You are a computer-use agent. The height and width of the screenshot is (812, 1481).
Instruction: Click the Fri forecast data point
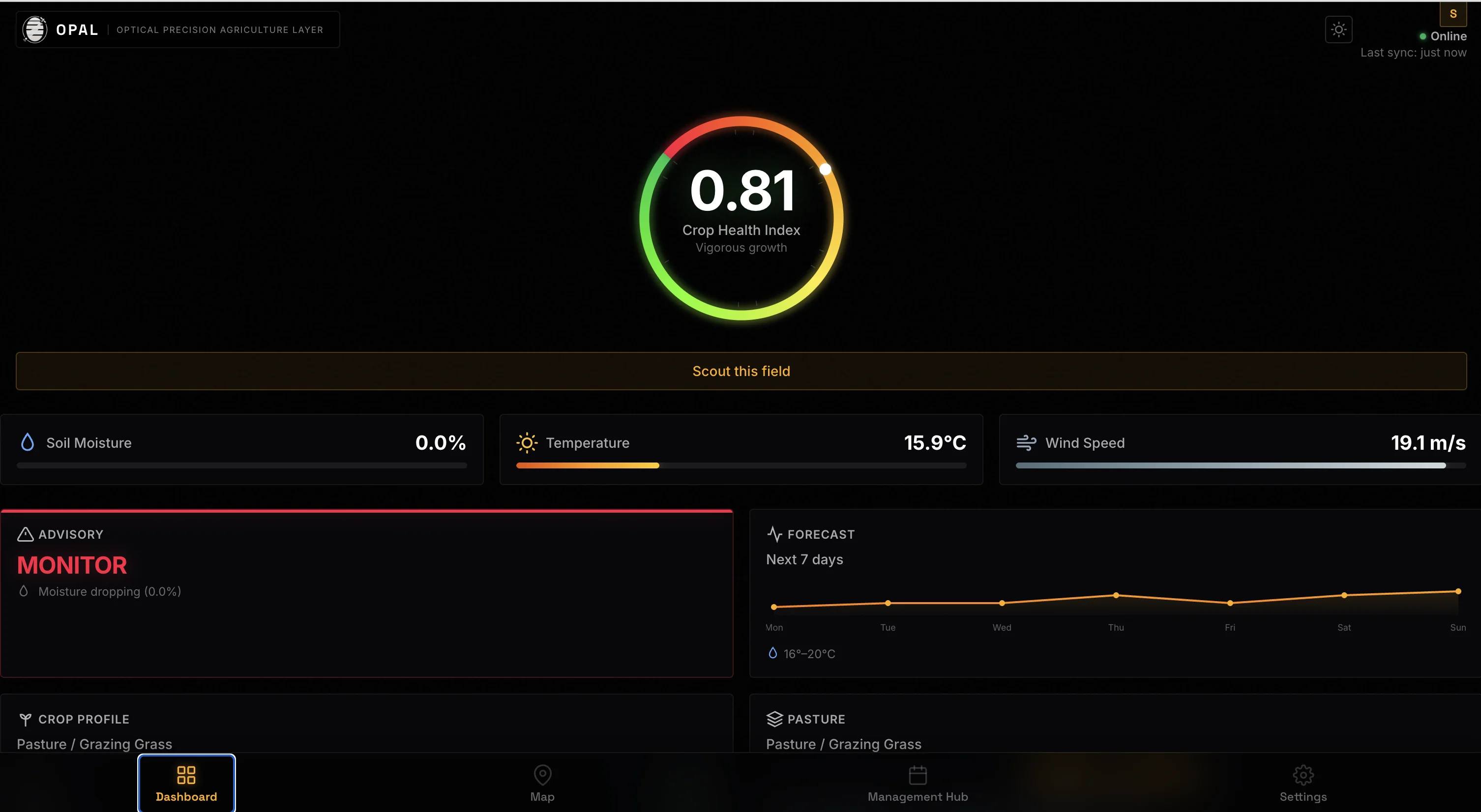coord(1230,603)
